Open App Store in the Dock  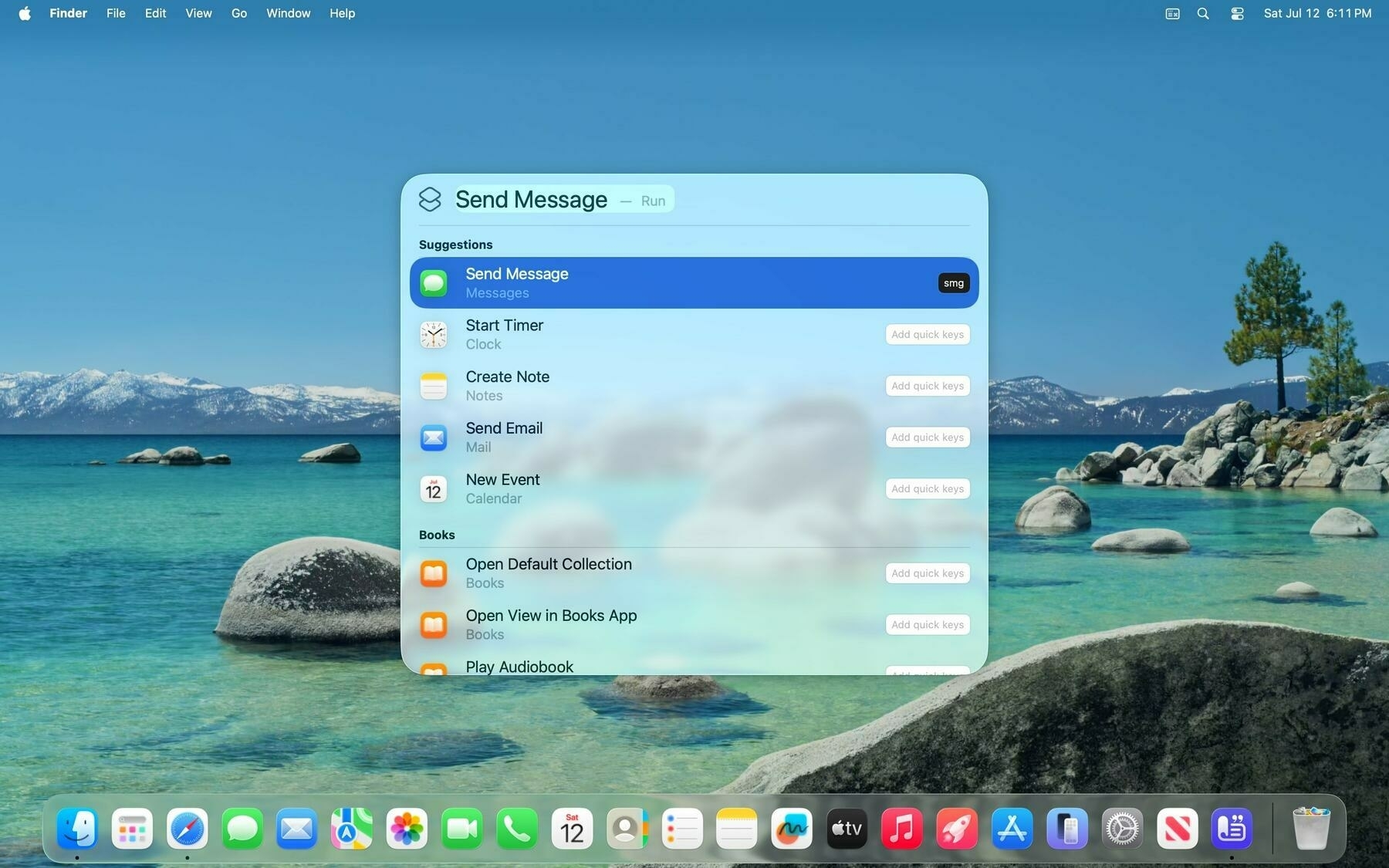pyautogui.click(x=1012, y=829)
